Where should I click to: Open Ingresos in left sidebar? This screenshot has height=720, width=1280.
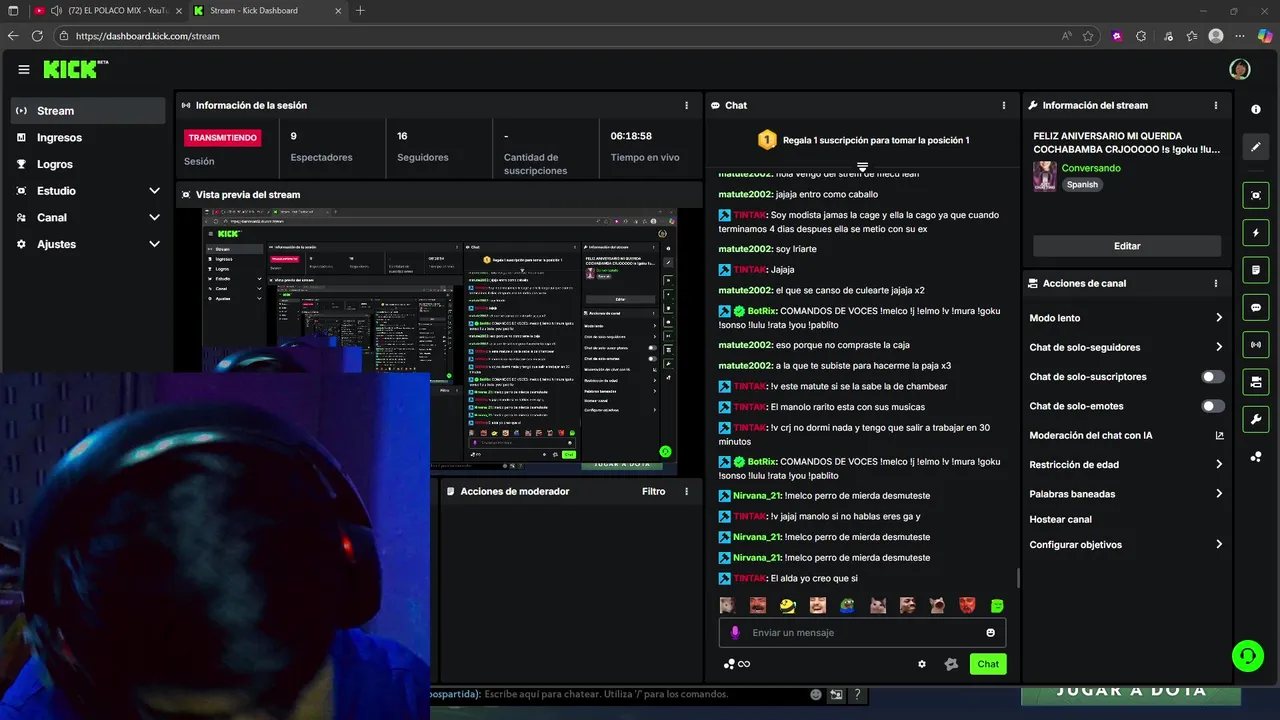[x=88, y=137]
